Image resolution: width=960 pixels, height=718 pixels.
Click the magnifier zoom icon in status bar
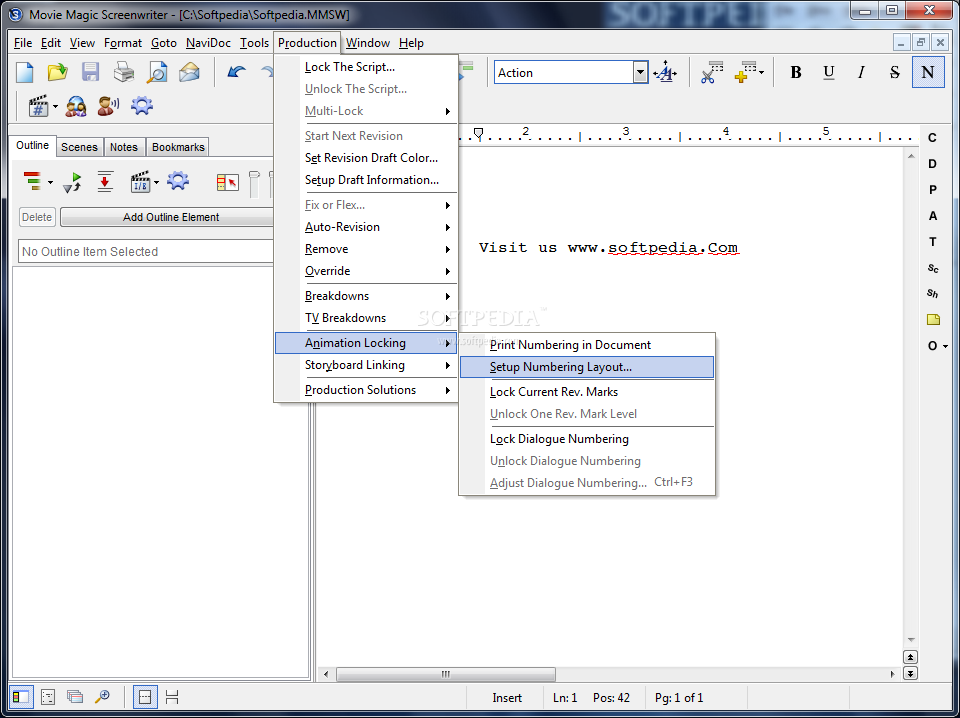point(102,697)
